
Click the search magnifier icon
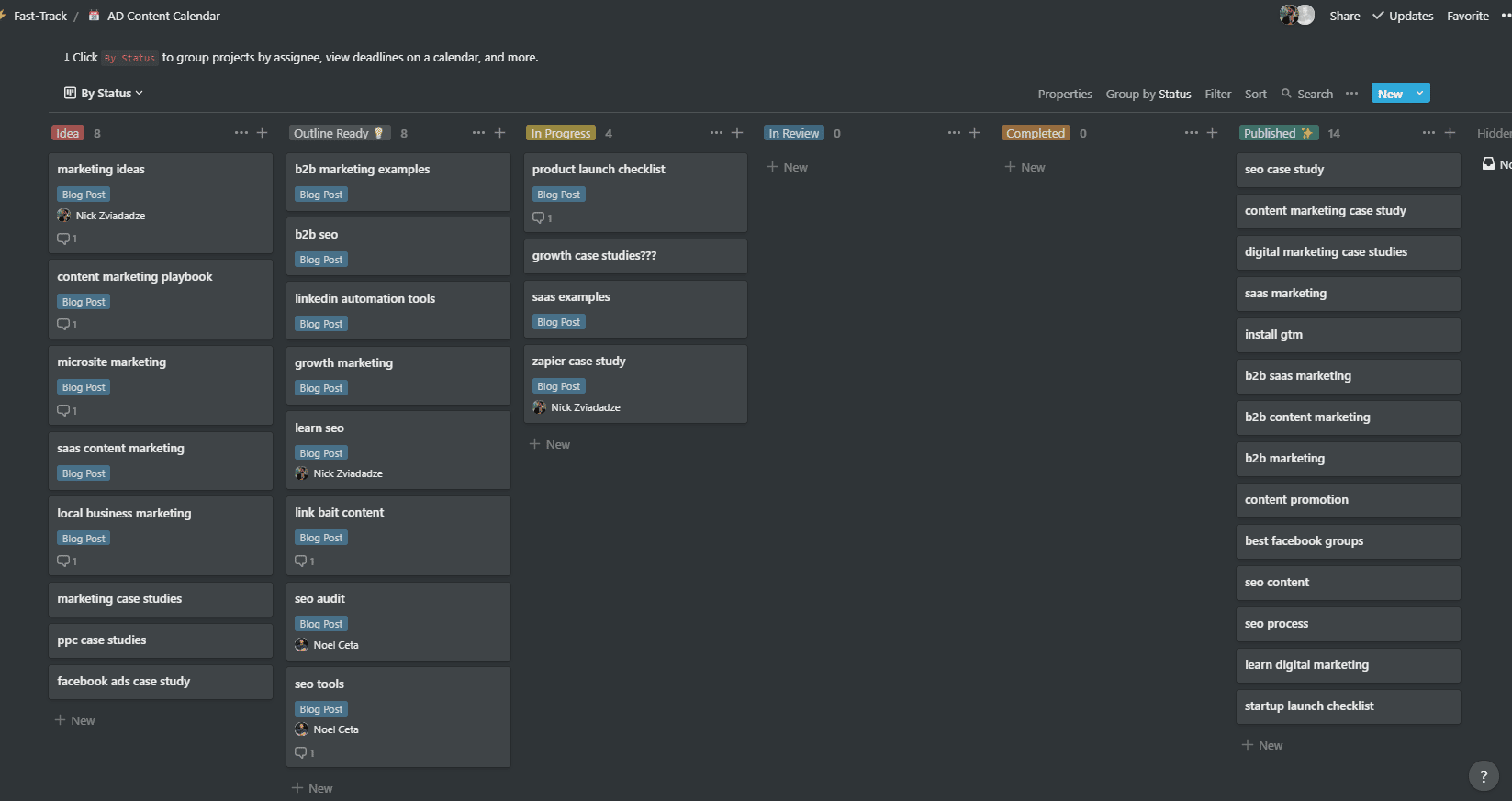click(x=1286, y=94)
